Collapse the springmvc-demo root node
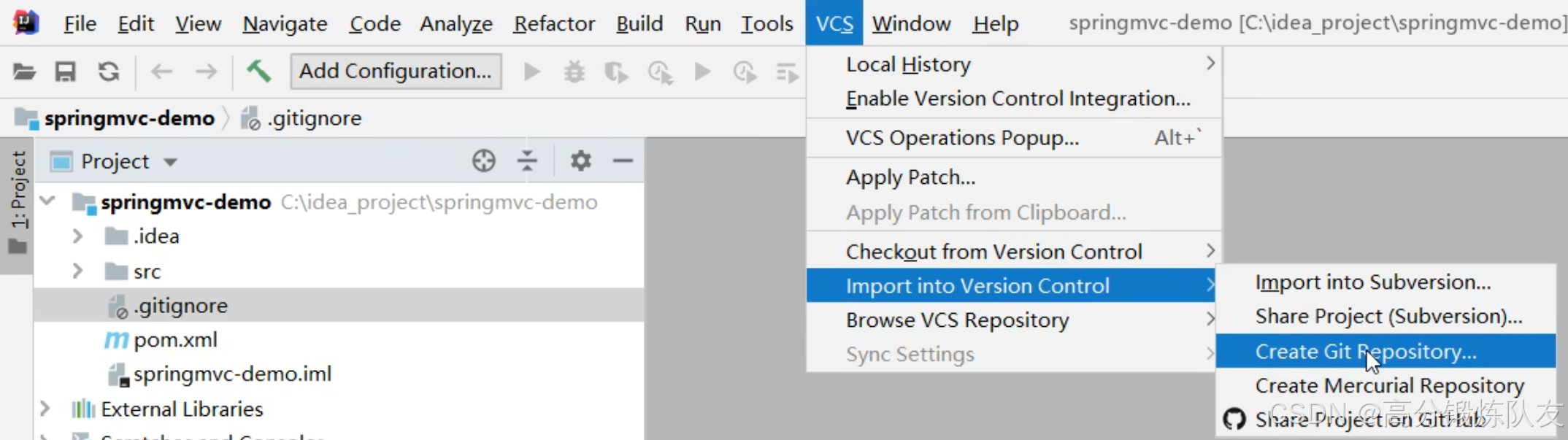This screenshot has width=1568, height=440. coord(47,201)
